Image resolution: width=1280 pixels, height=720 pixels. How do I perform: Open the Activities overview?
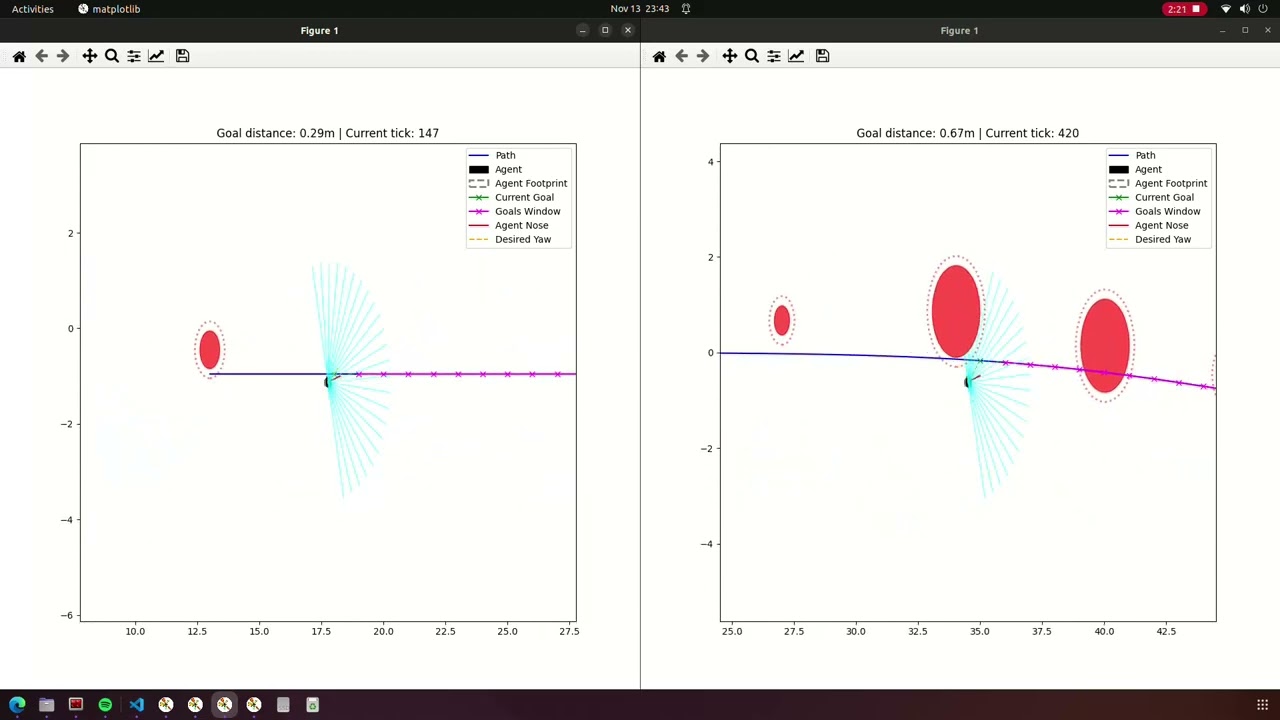coord(33,9)
